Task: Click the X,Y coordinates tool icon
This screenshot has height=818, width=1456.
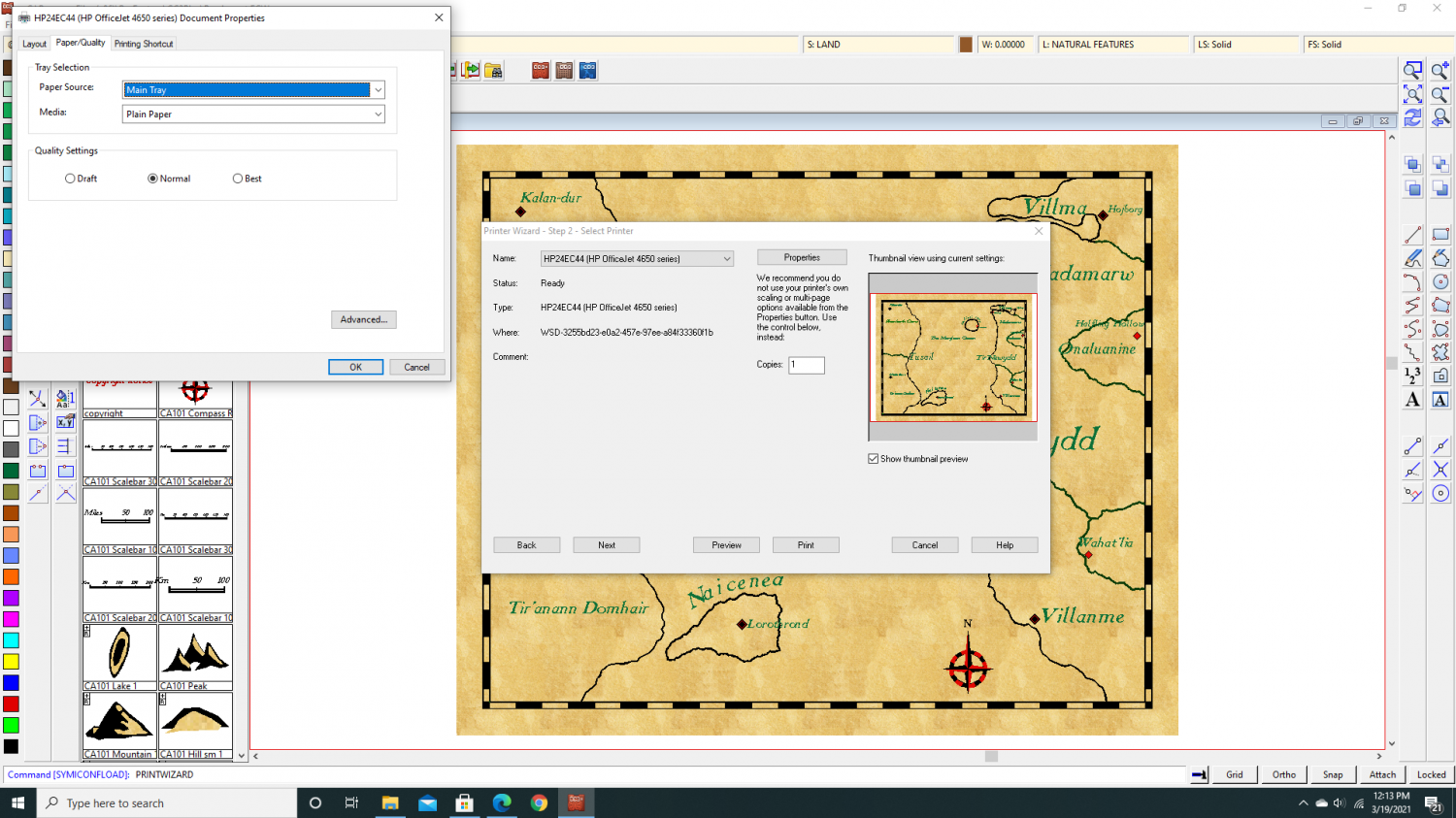Action: click(x=65, y=422)
